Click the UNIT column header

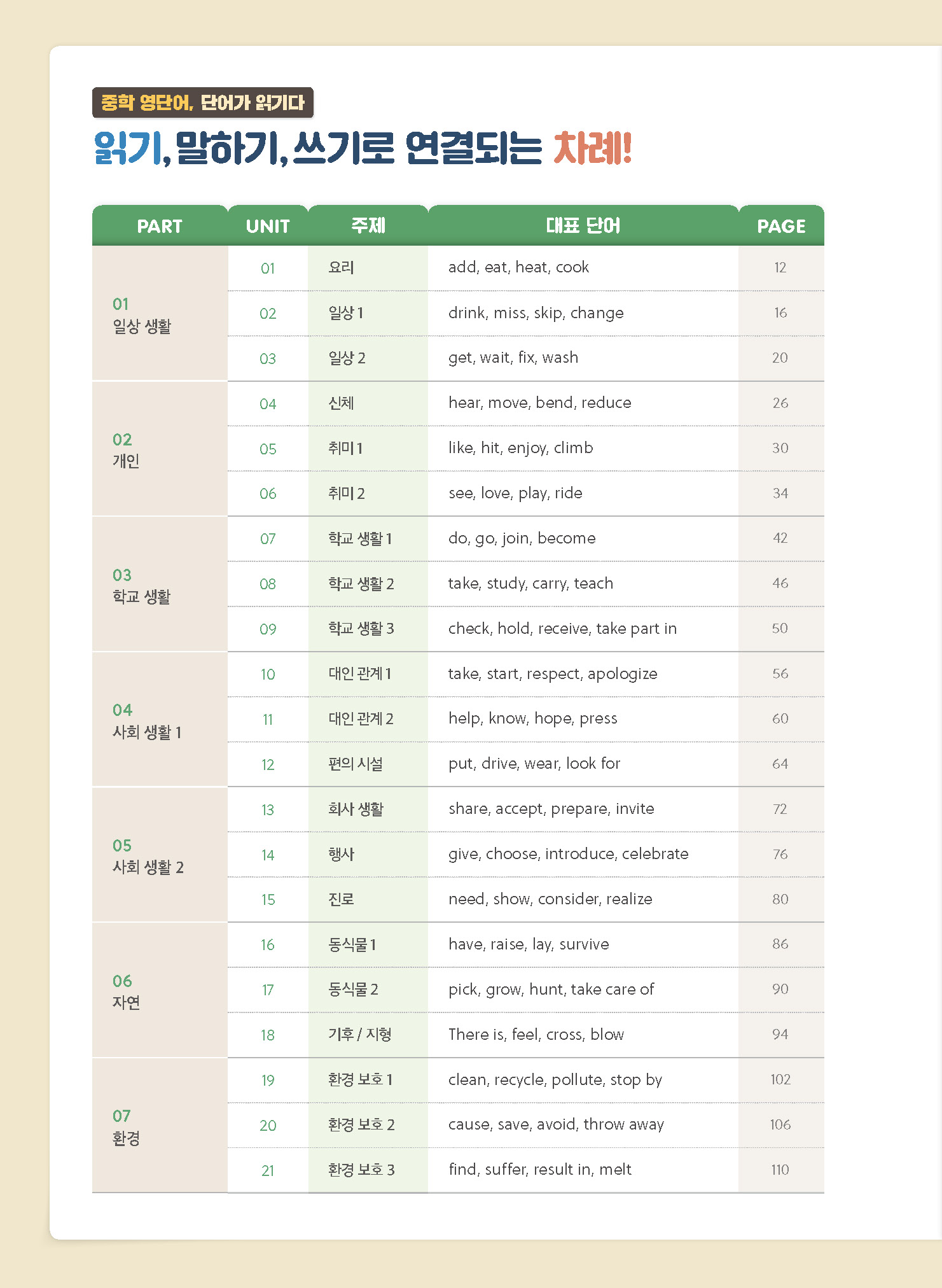pos(268,226)
